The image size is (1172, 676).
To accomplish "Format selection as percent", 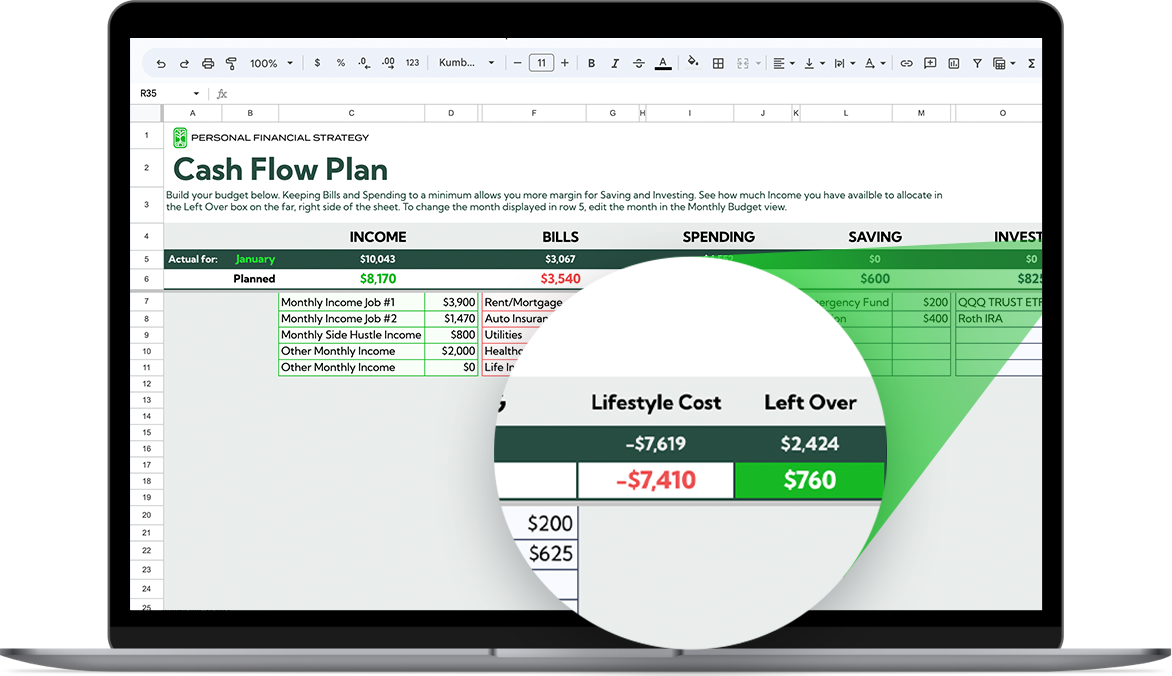I will [341, 63].
